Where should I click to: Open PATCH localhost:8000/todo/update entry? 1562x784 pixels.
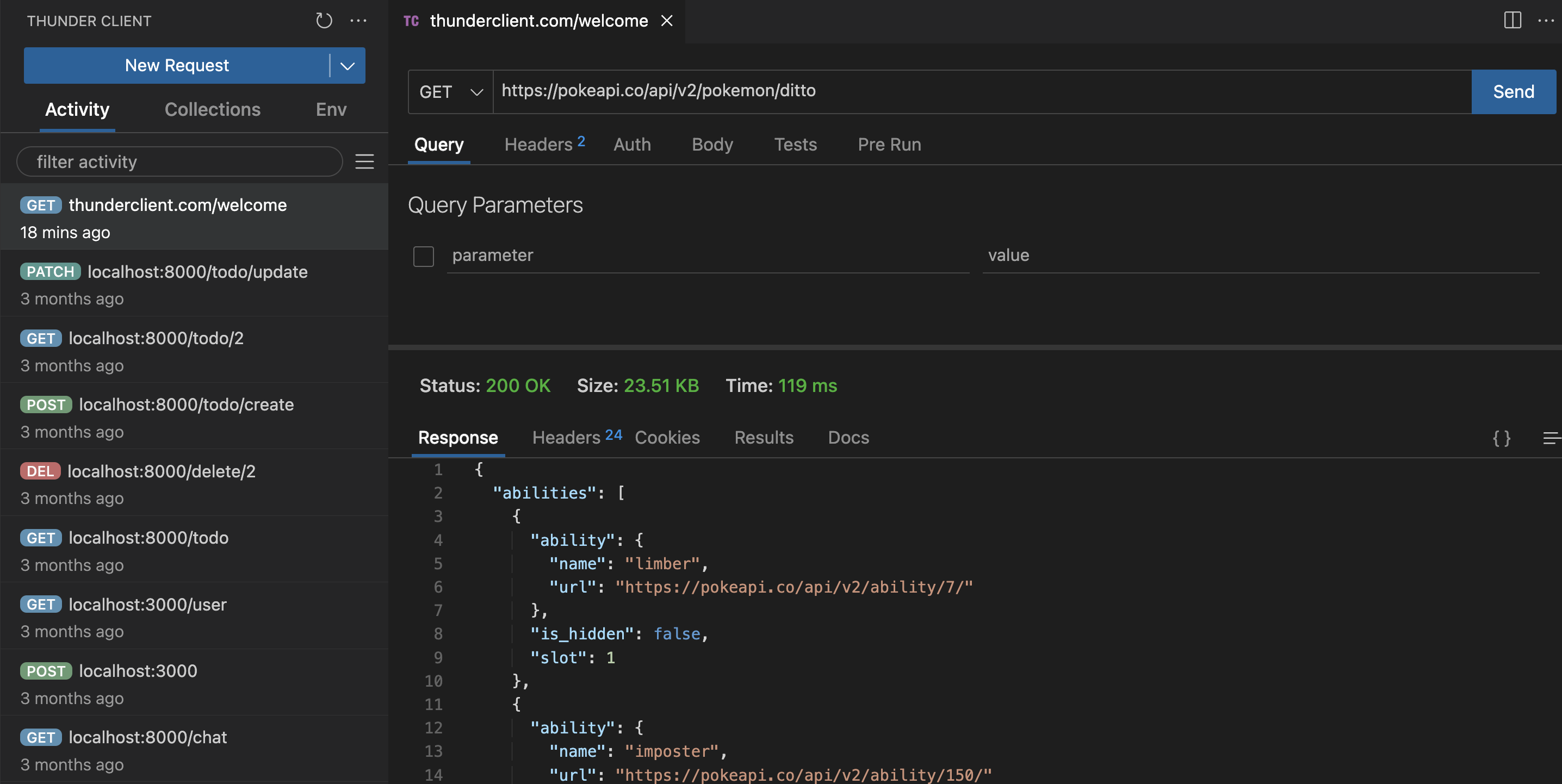point(194,284)
